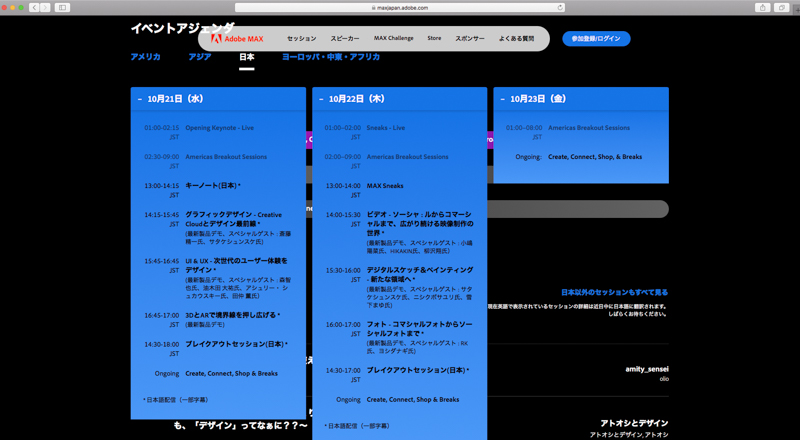The width and height of the screenshot is (800, 440).
Task: Select the Opening Keynote - Live entry
Action: coord(219,128)
